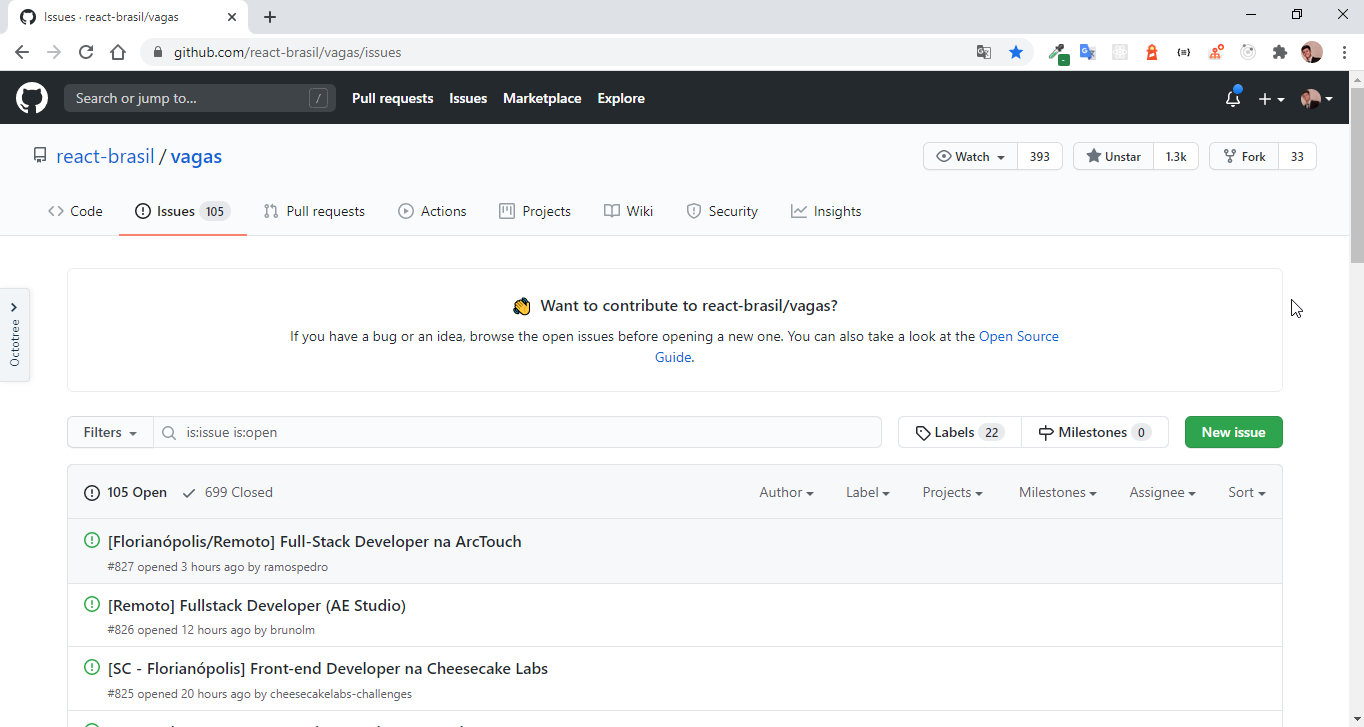
Task: Switch to the Insights tab
Action: [826, 211]
